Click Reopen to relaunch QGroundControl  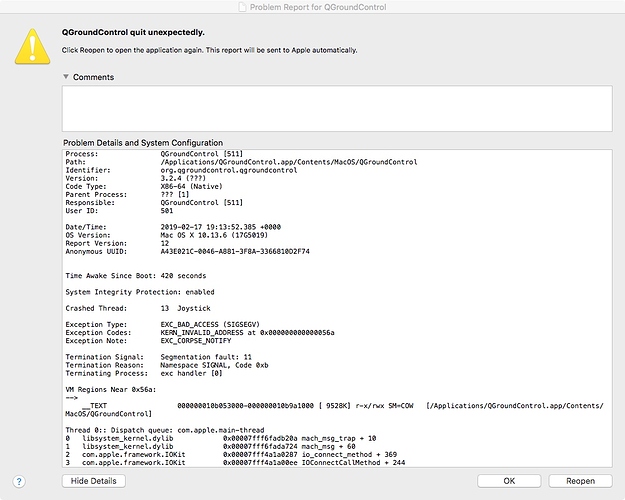[580, 481]
